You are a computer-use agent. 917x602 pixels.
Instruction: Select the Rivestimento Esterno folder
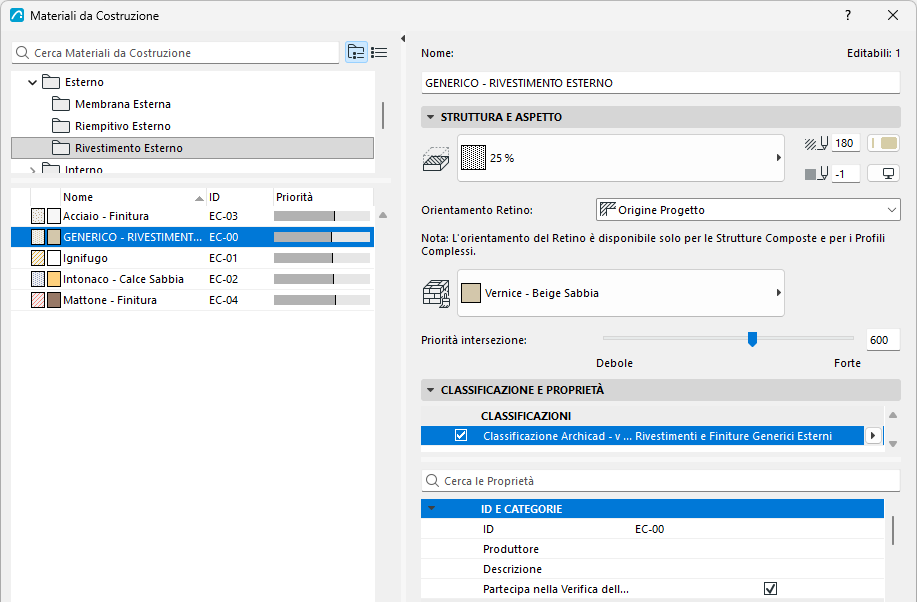[192, 148]
